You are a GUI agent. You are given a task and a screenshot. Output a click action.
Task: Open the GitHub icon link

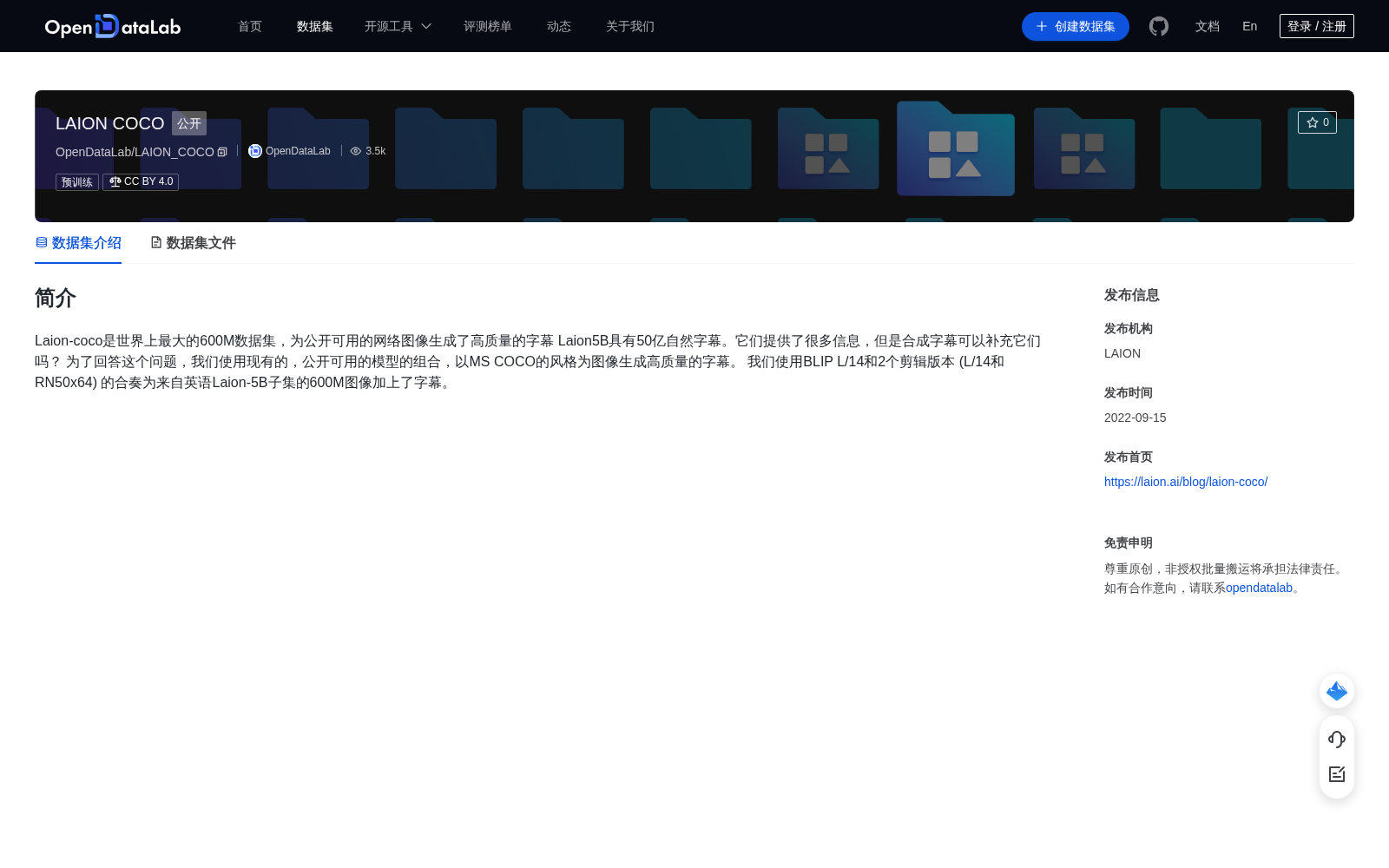tap(1159, 26)
